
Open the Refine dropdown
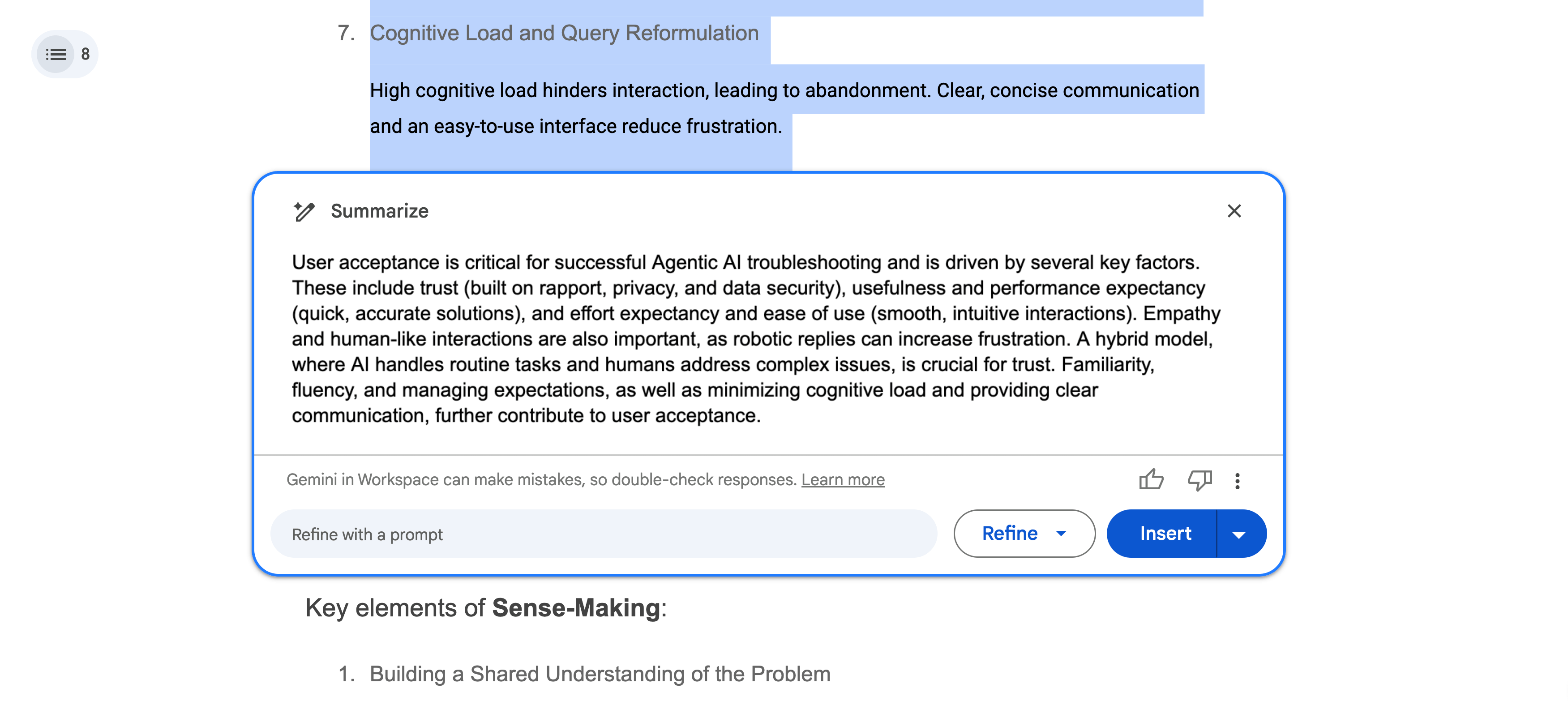[x=1024, y=533]
